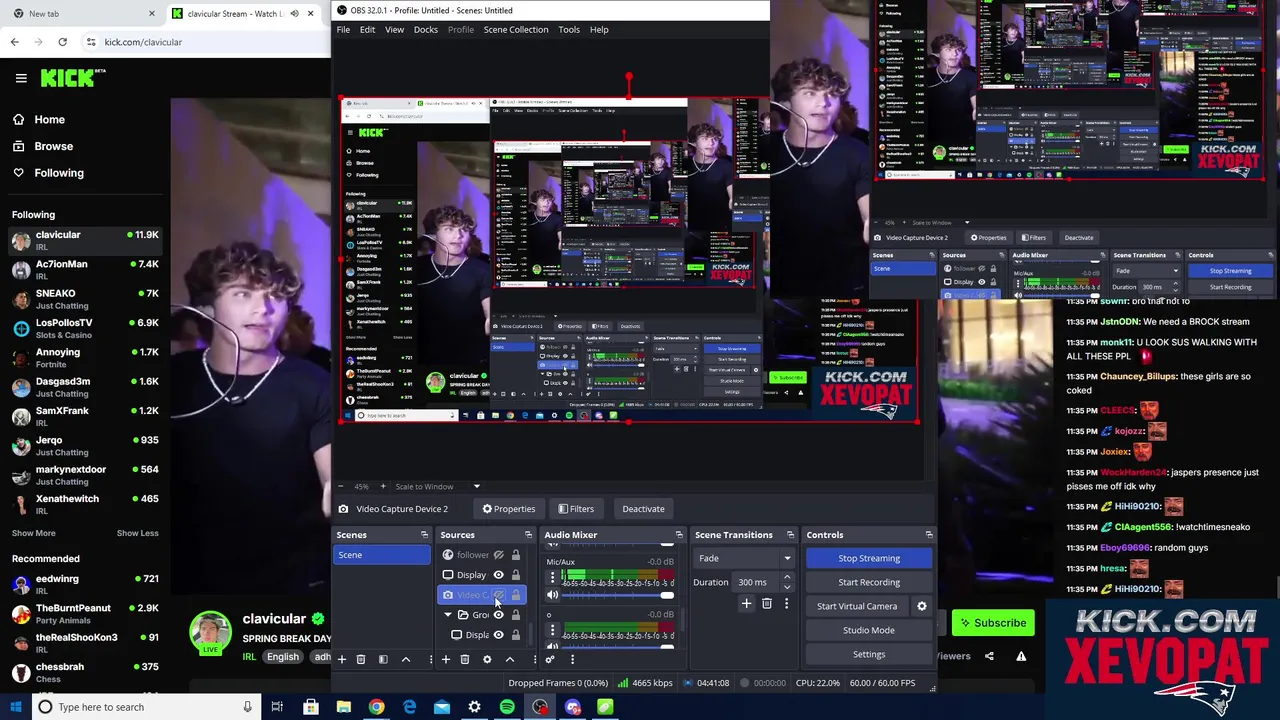Float the Audio Mixer dock

(x=679, y=535)
